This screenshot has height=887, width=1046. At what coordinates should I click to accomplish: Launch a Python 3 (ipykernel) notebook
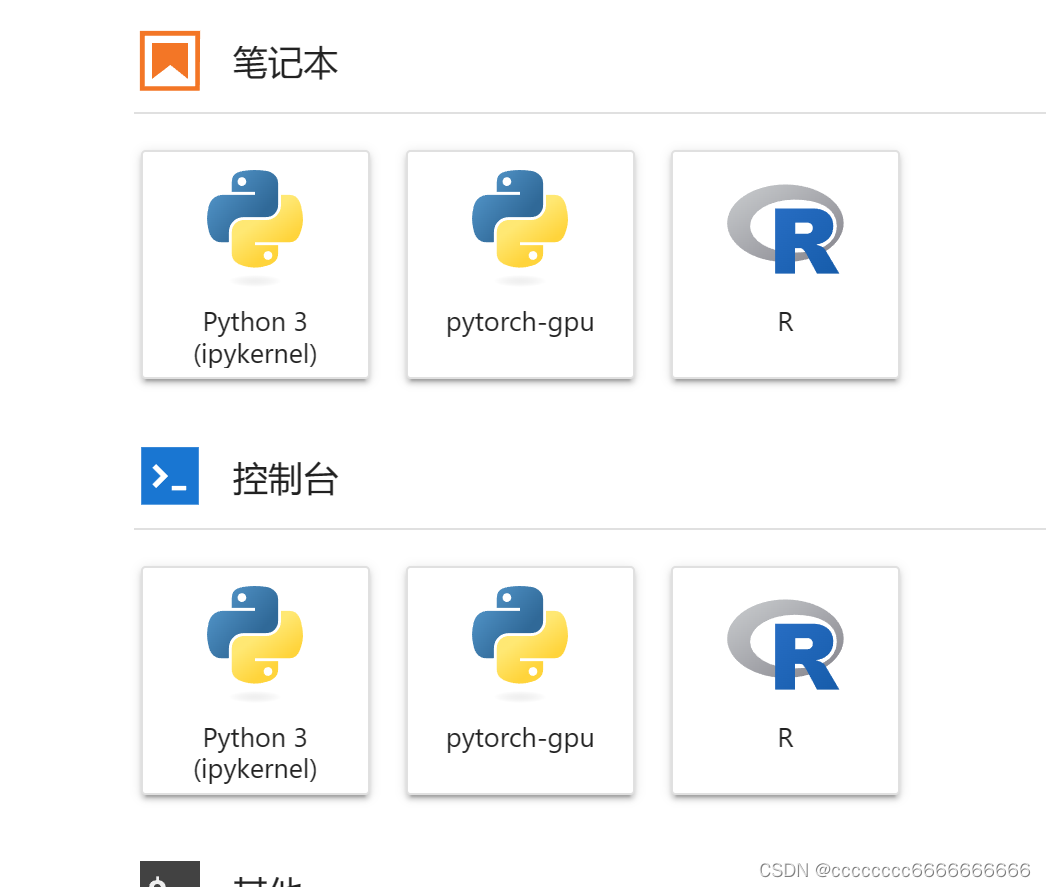(x=255, y=265)
